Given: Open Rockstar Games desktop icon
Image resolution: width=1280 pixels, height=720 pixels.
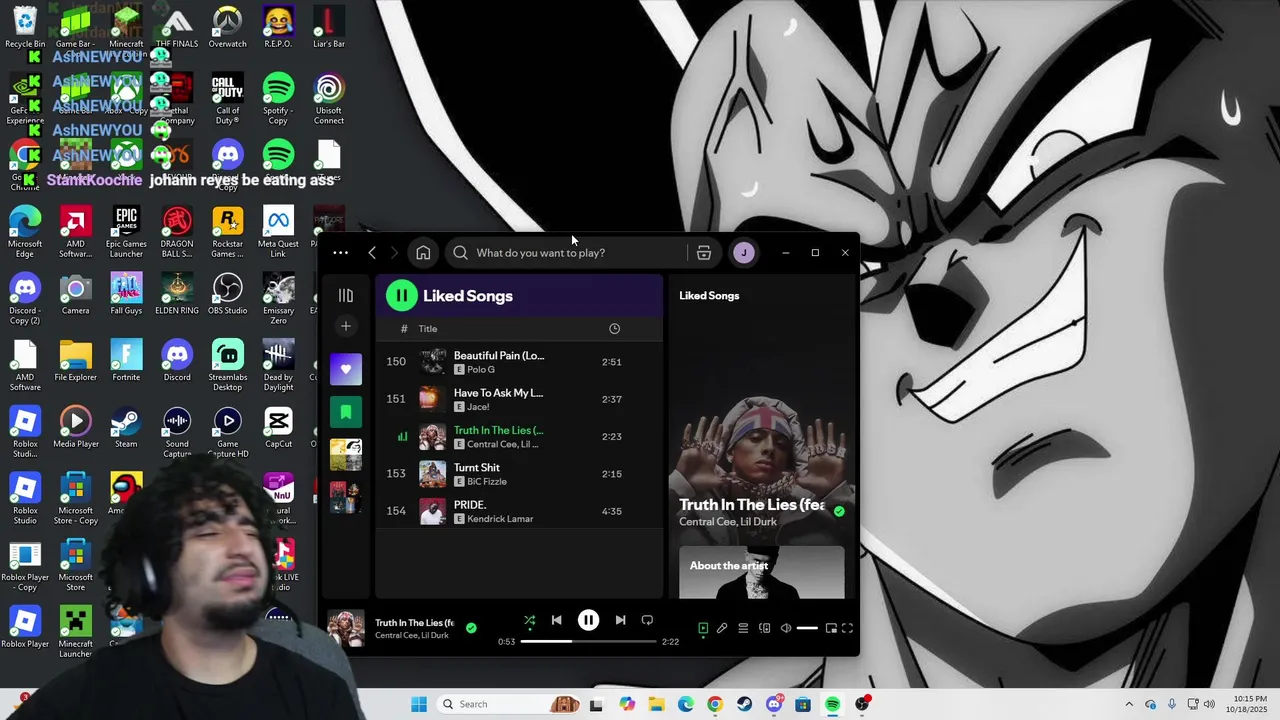Looking at the screenshot, I should click(x=227, y=232).
